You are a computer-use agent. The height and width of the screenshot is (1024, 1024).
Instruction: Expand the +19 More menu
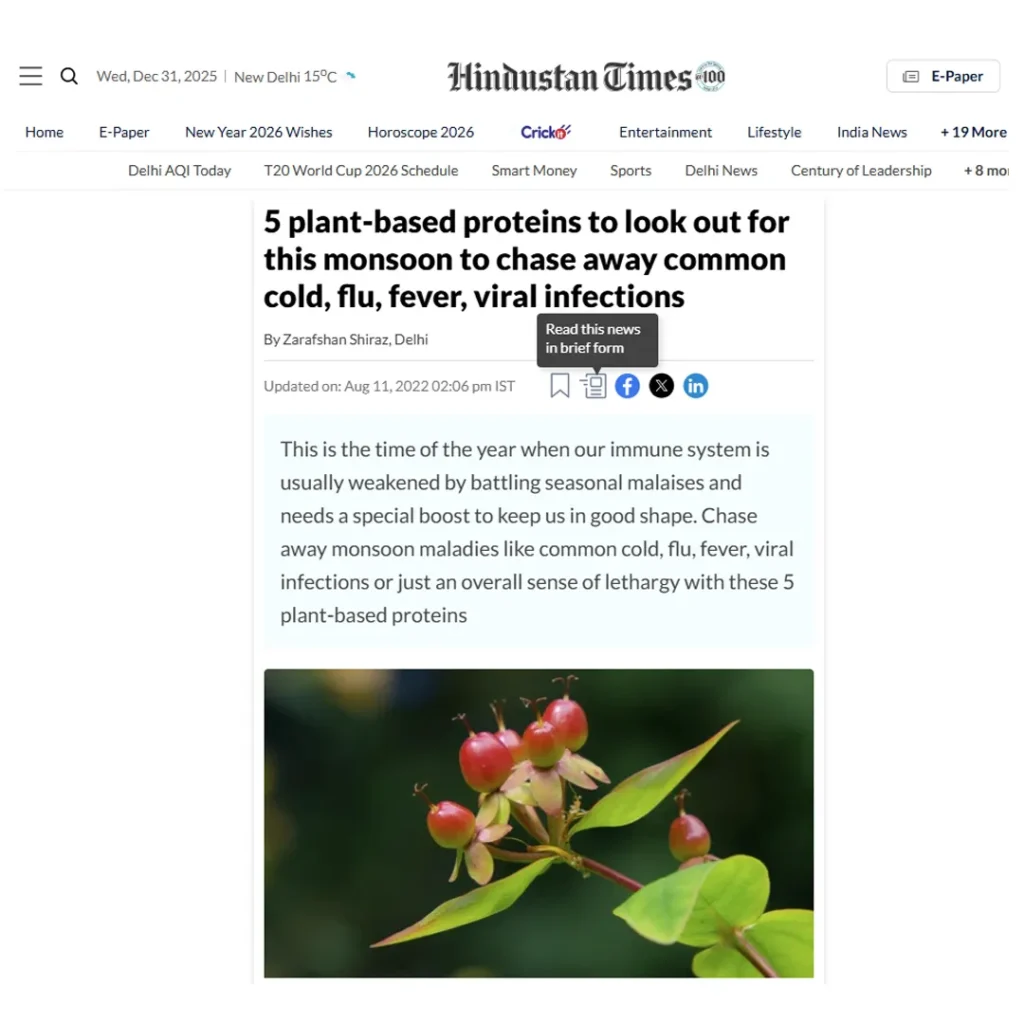pos(974,132)
